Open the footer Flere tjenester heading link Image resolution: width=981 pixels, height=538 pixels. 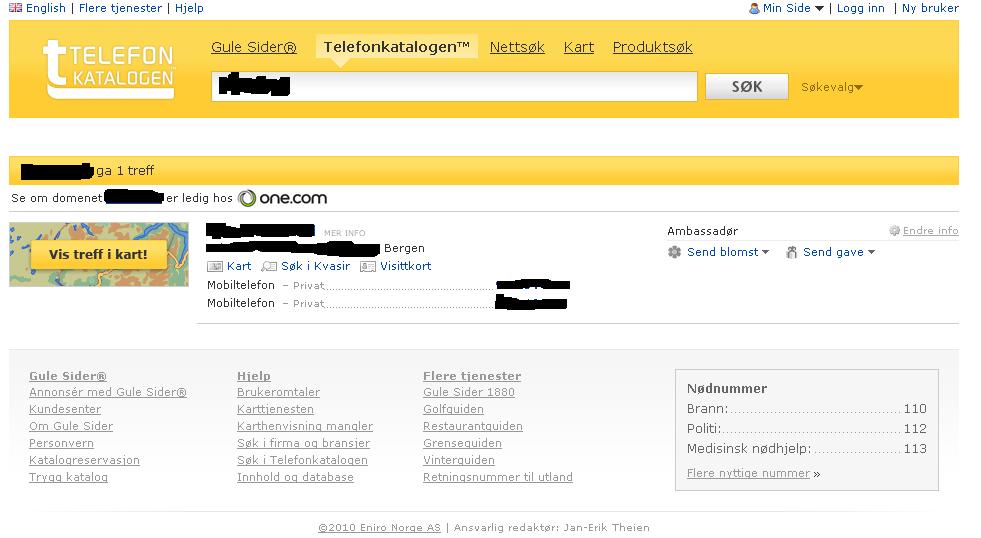[x=472, y=376]
